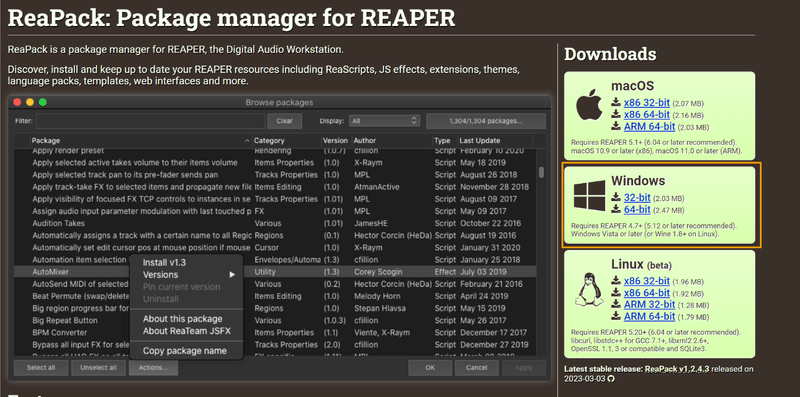Image resolution: width=800 pixels, height=397 pixels.
Task: Click the Select all button
Action: pyautogui.click(x=41, y=367)
